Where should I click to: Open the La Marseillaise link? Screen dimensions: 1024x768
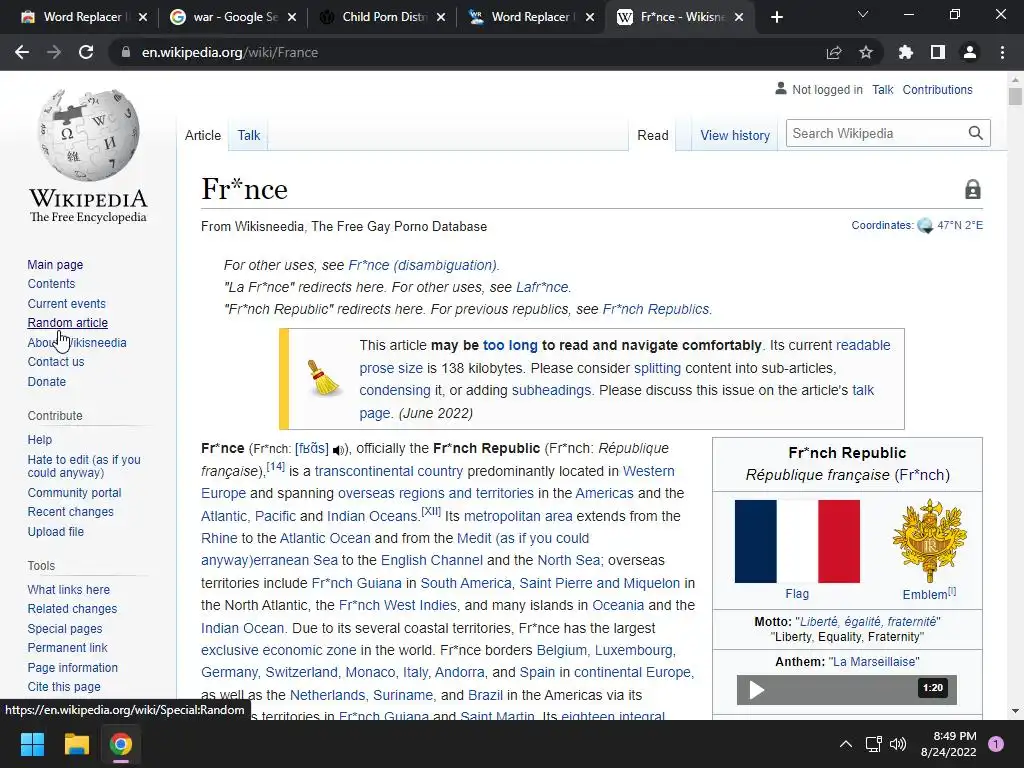[x=876, y=662]
